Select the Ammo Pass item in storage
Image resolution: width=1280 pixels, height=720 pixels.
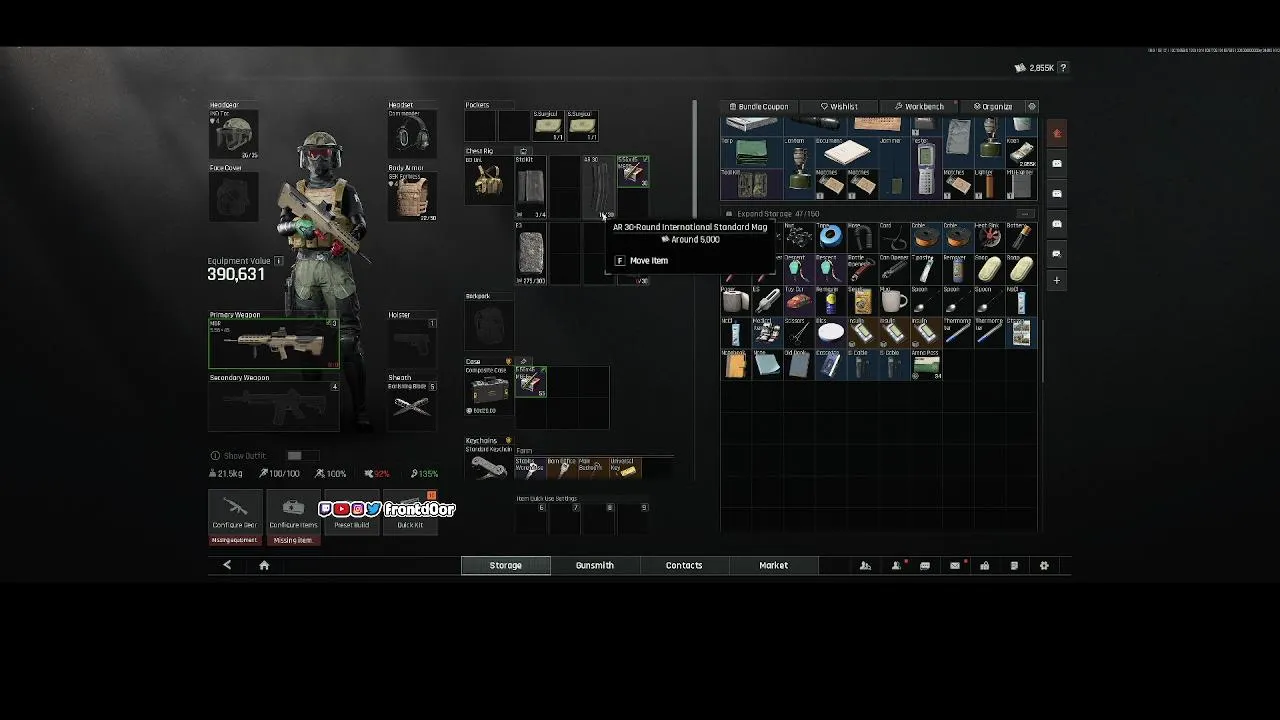click(925, 364)
